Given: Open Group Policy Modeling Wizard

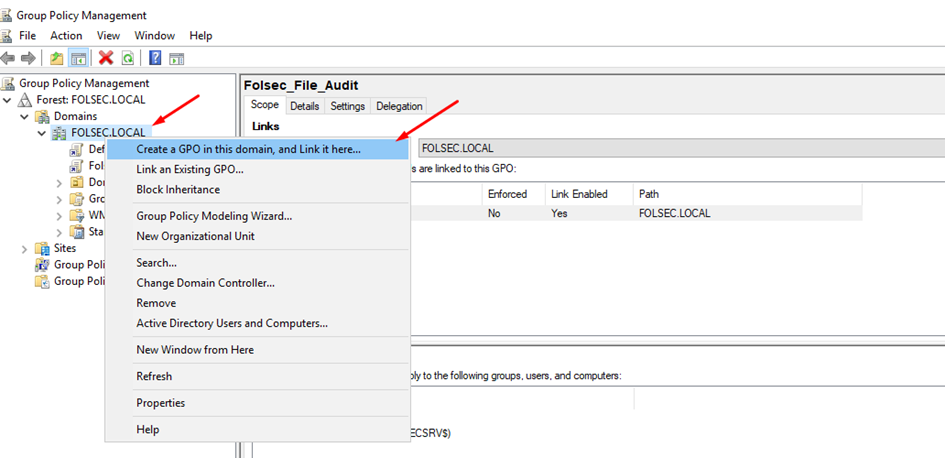Looking at the screenshot, I should click(x=214, y=215).
